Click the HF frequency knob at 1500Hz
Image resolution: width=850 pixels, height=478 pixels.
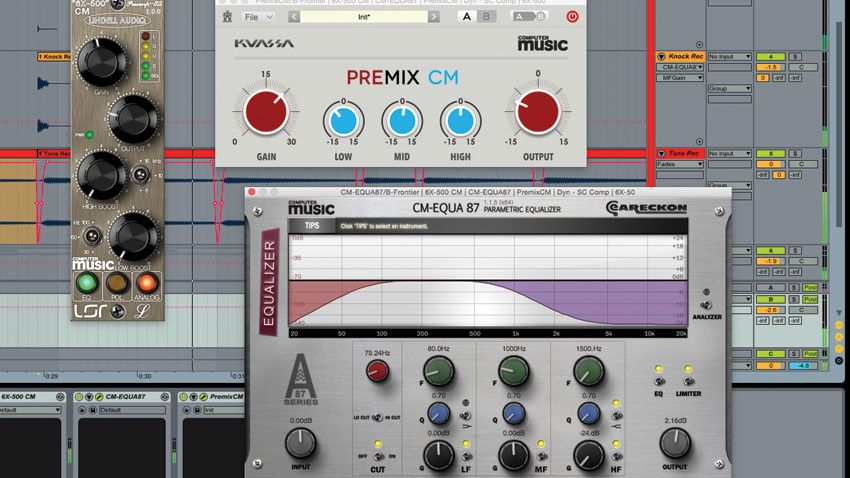tap(589, 371)
